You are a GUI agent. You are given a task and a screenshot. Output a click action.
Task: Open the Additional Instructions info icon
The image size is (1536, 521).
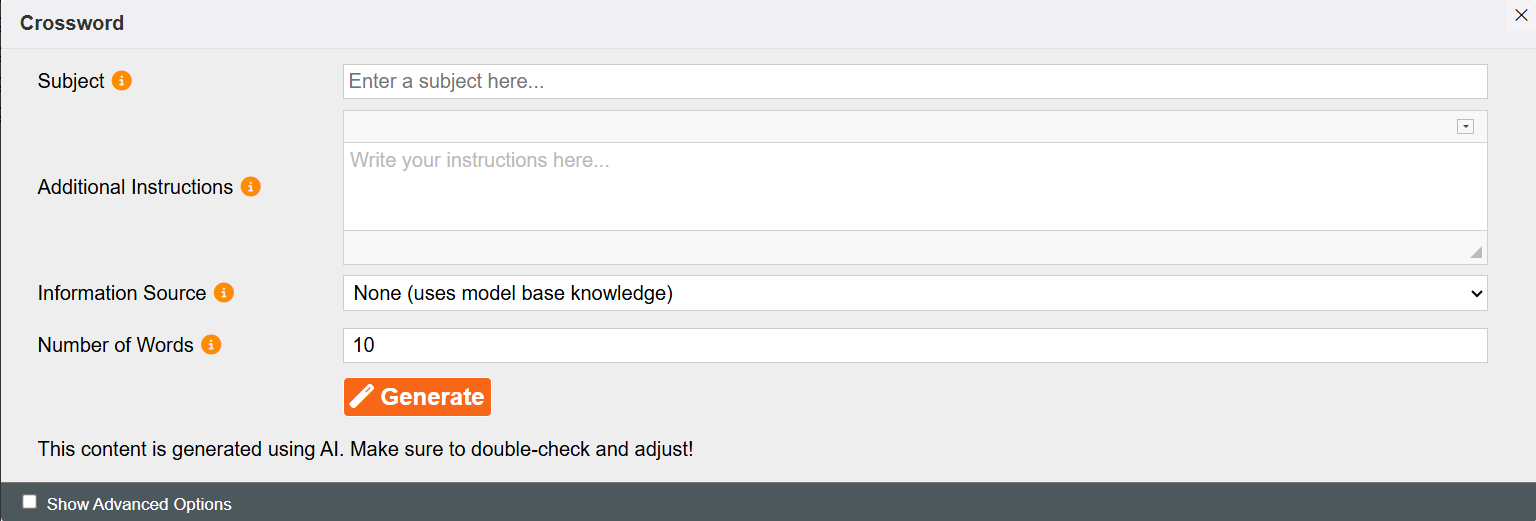[x=251, y=187]
